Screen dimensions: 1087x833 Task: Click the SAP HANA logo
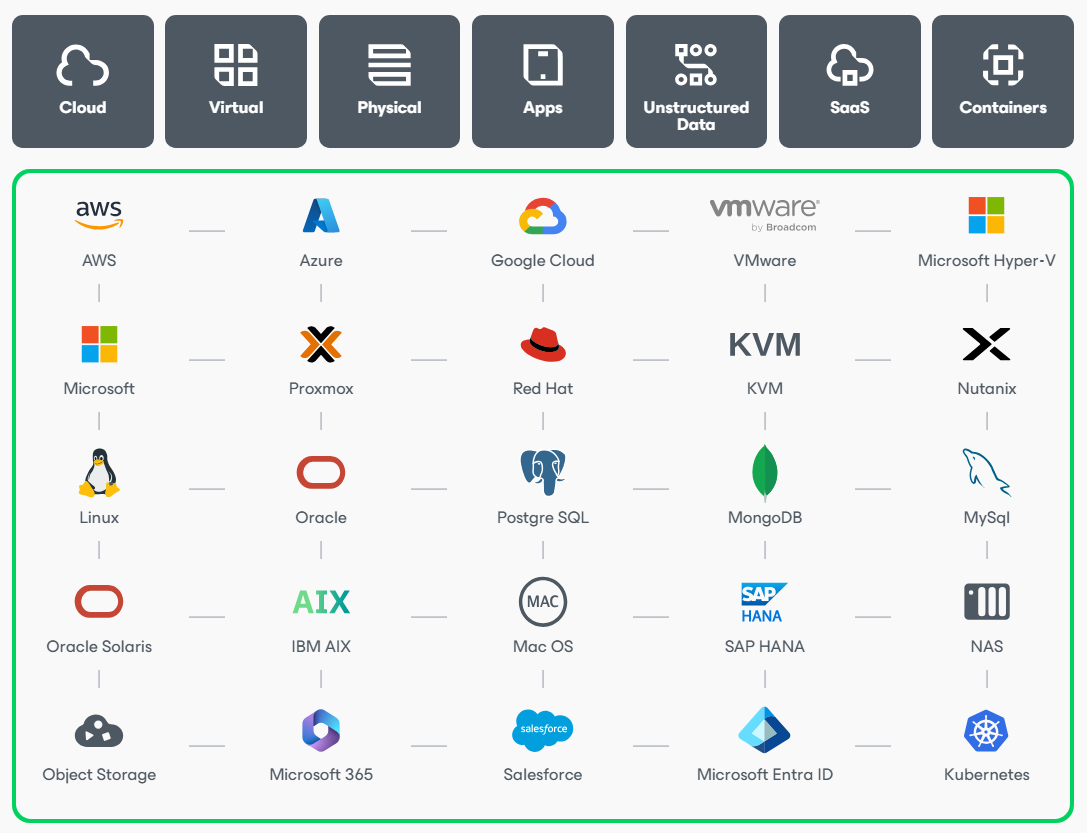coord(764,601)
